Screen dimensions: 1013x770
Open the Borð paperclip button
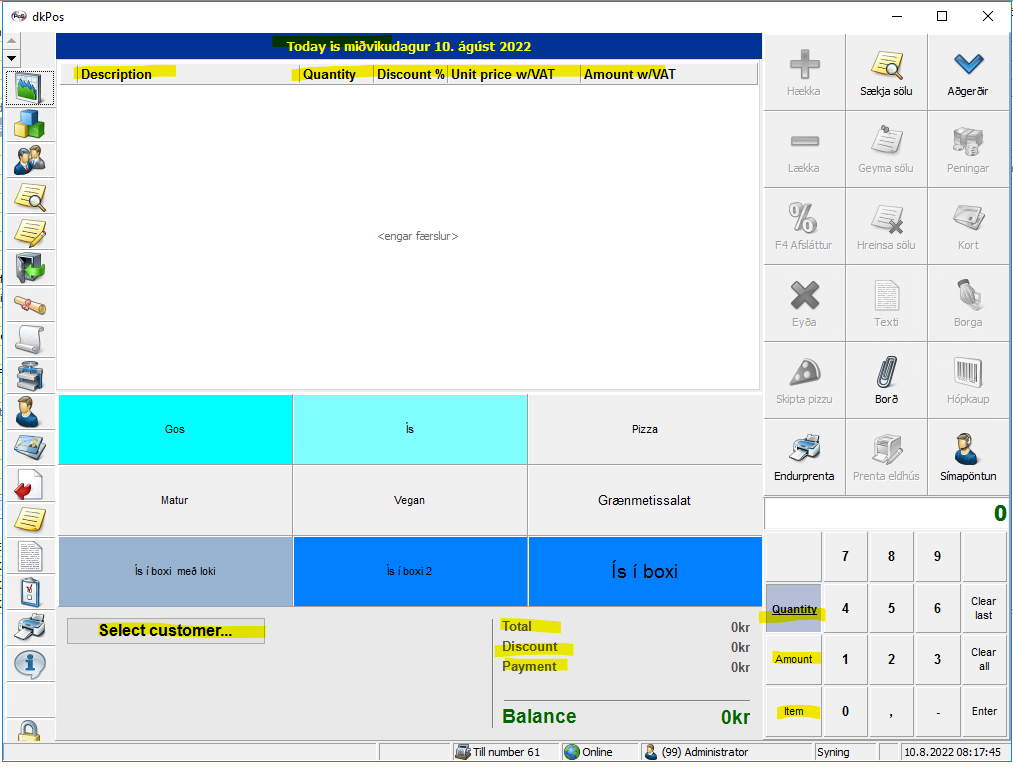(886, 380)
